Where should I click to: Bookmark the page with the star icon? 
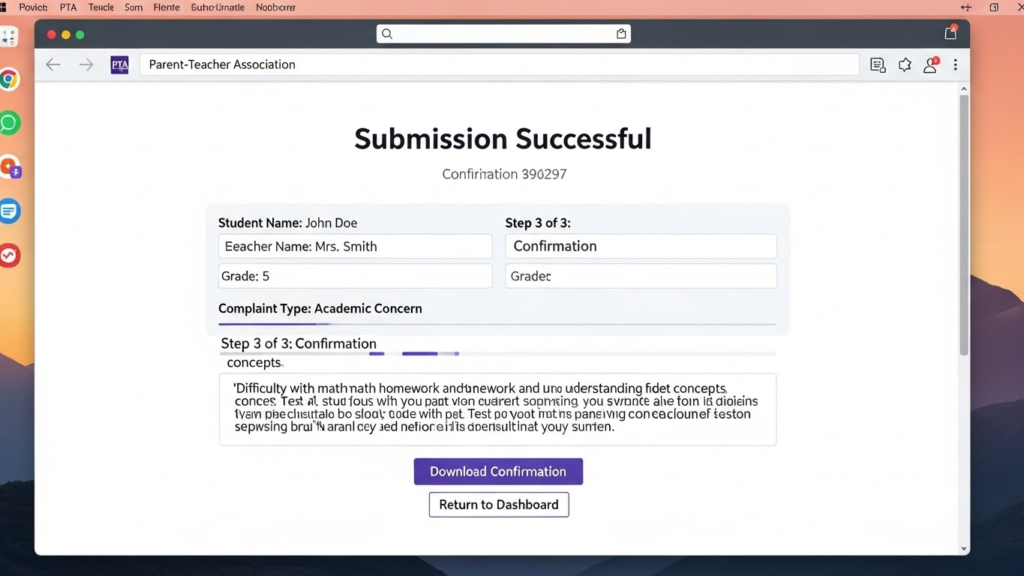tap(904, 64)
